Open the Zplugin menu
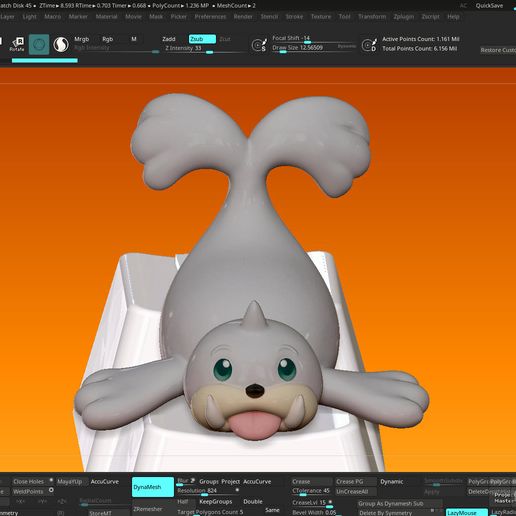 point(404,16)
